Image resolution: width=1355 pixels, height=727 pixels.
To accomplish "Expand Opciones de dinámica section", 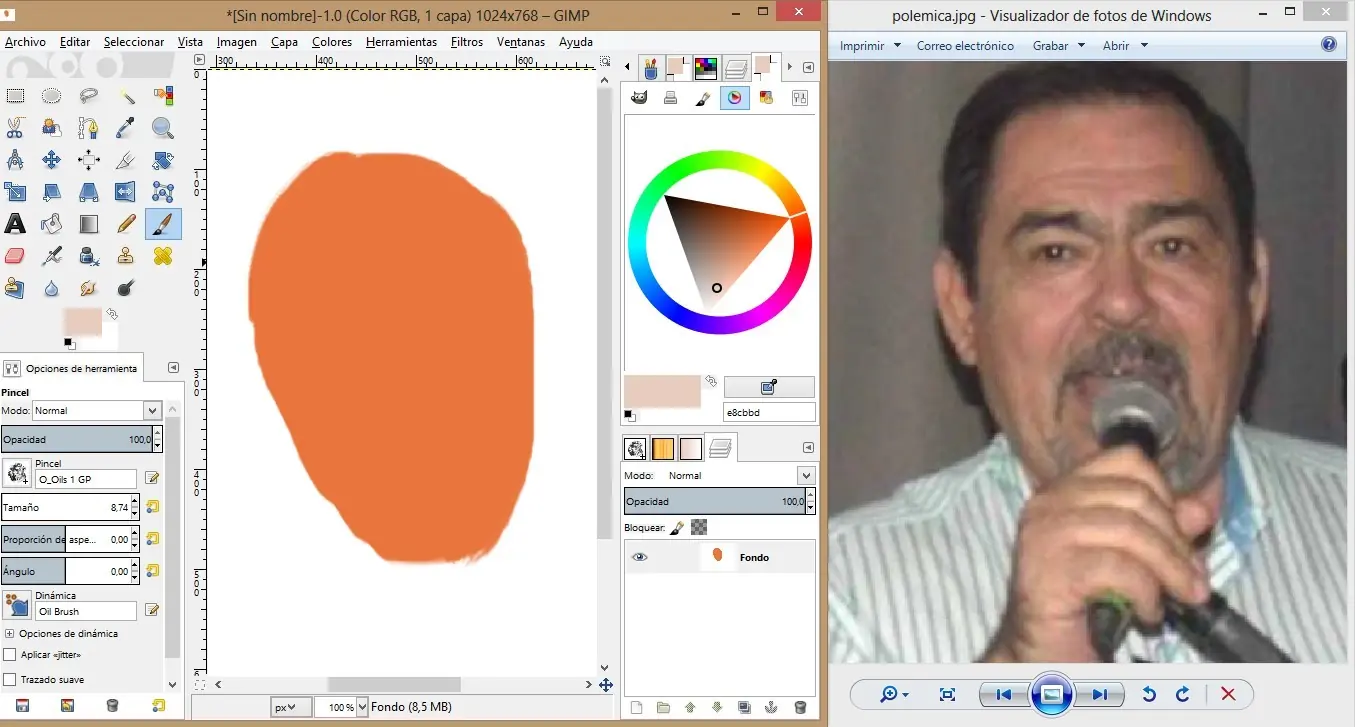I will point(9,633).
